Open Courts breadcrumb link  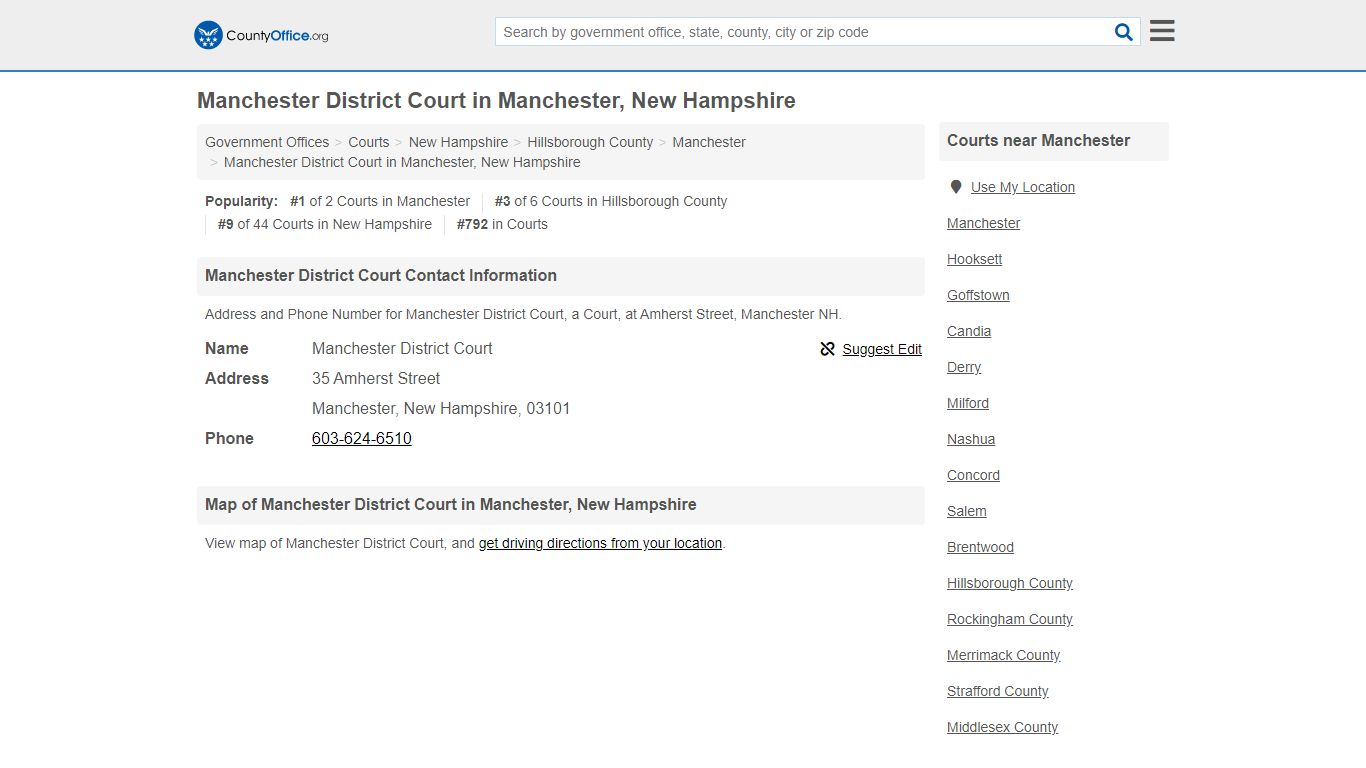(x=369, y=142)
